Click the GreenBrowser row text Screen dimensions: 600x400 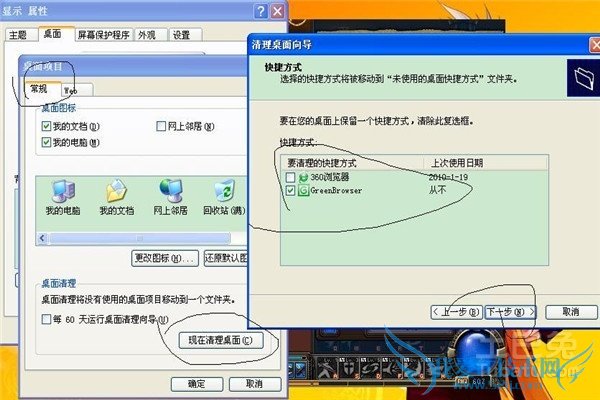tap(336, 190)
